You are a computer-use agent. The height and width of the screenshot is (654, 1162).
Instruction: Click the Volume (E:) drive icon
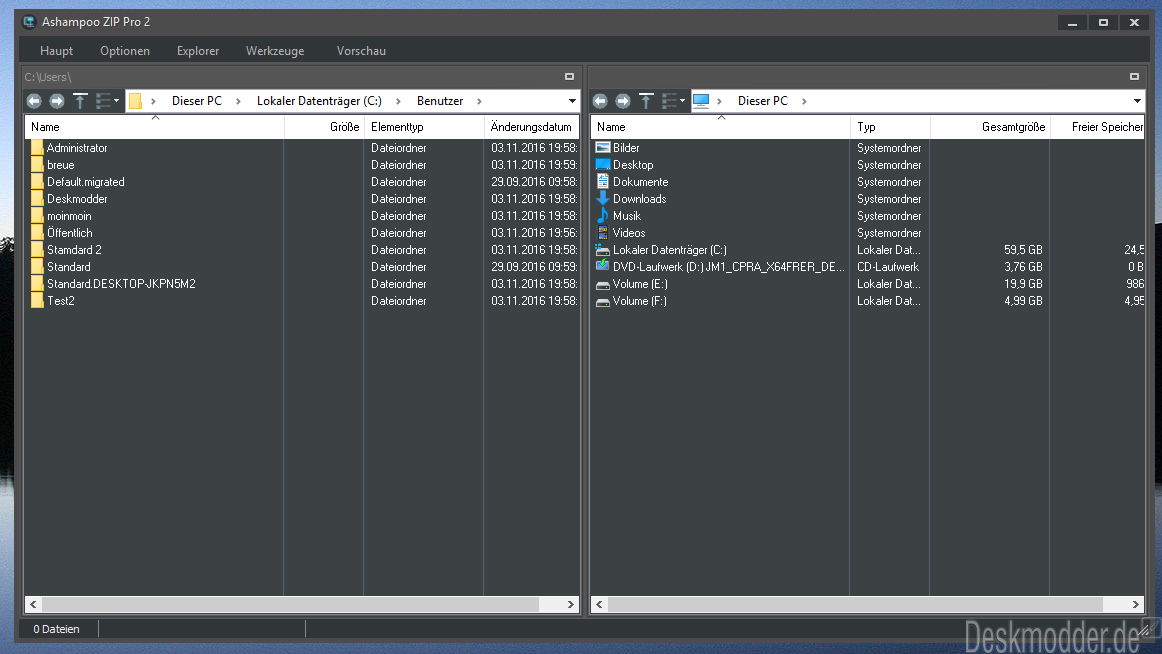click(x=602, y=284)
